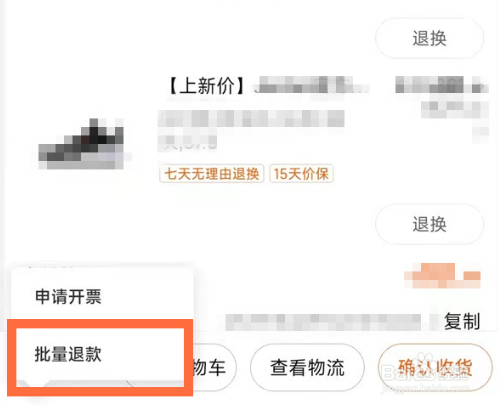Viewport: 498px width, 406px height.
Task: Open the 【上新价】 product title
Action: coord(267,86)
